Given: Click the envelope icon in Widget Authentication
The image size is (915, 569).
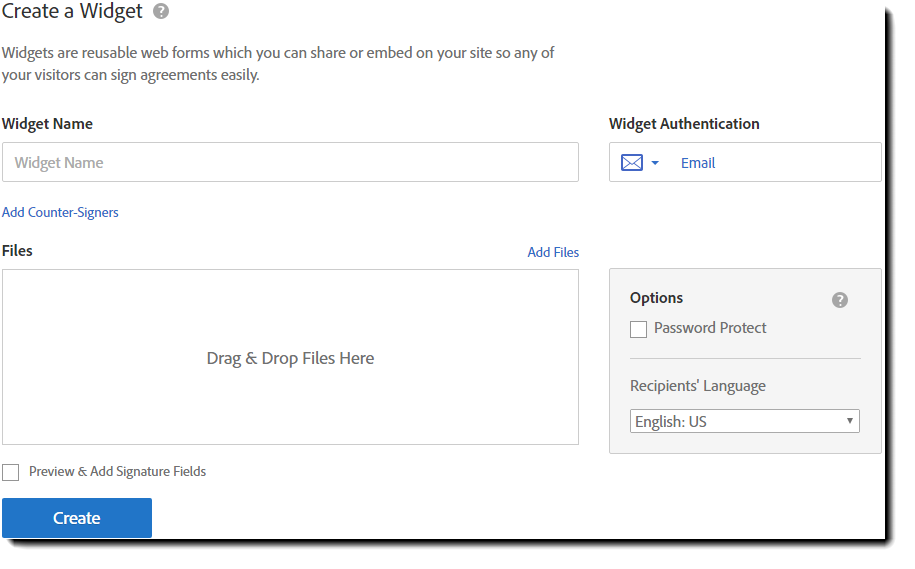Looking at the screenshot, I should [632, 163].
